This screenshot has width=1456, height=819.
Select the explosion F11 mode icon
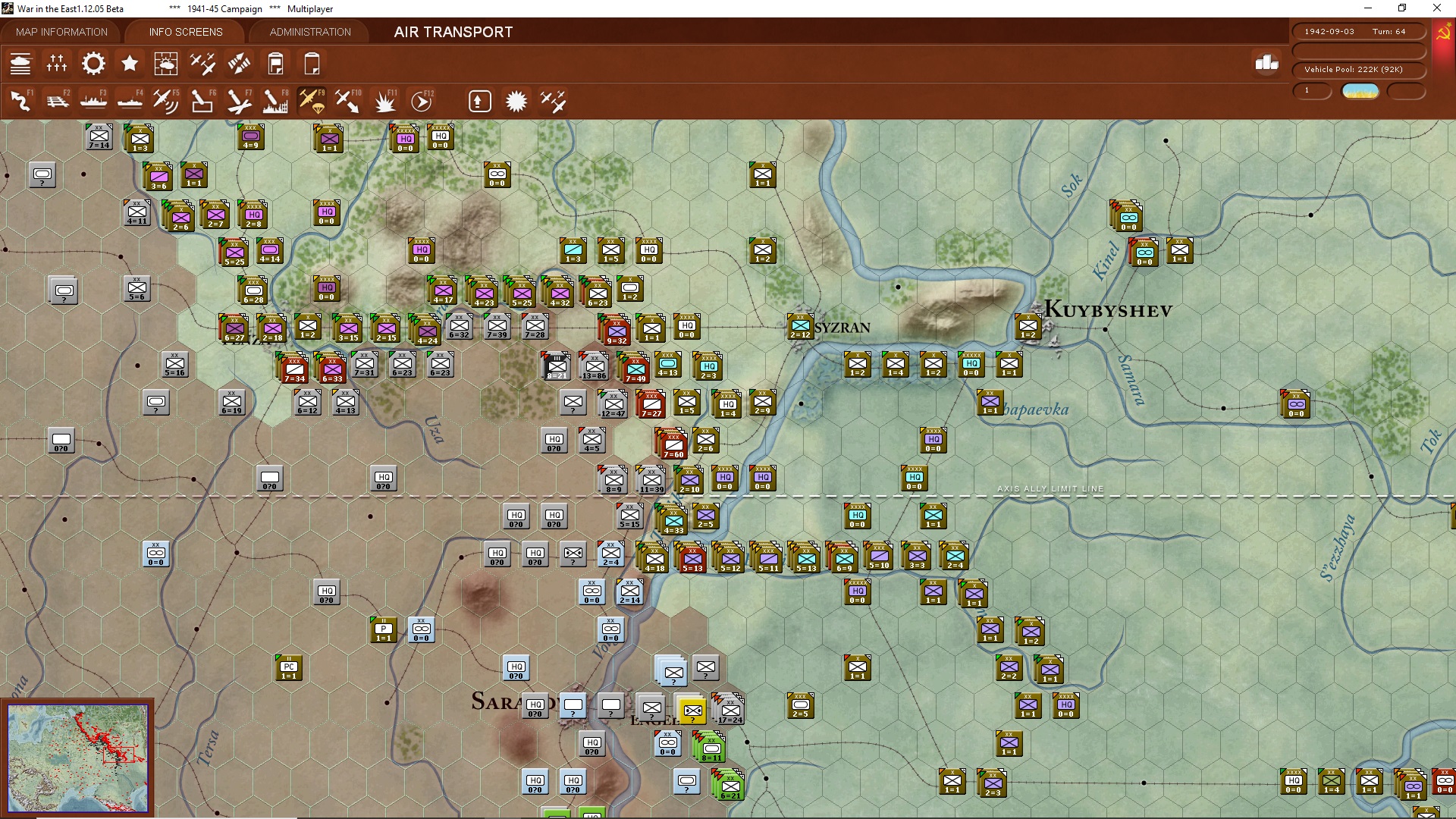click(384, 101)
